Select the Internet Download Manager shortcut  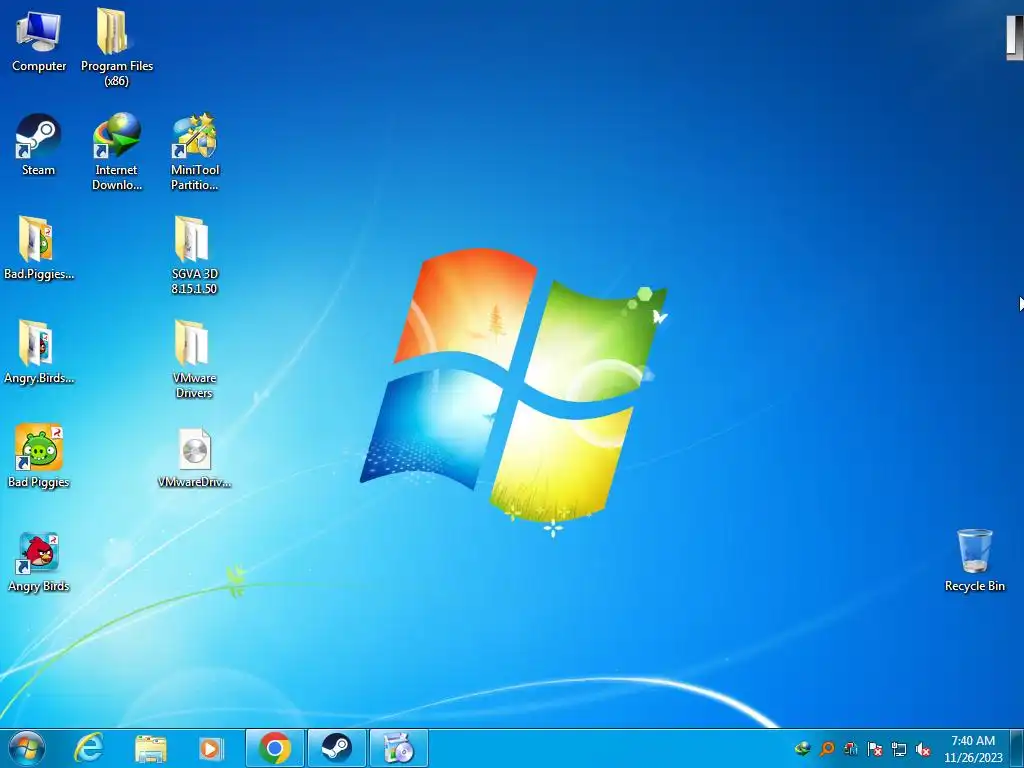[x=116, y=152]
